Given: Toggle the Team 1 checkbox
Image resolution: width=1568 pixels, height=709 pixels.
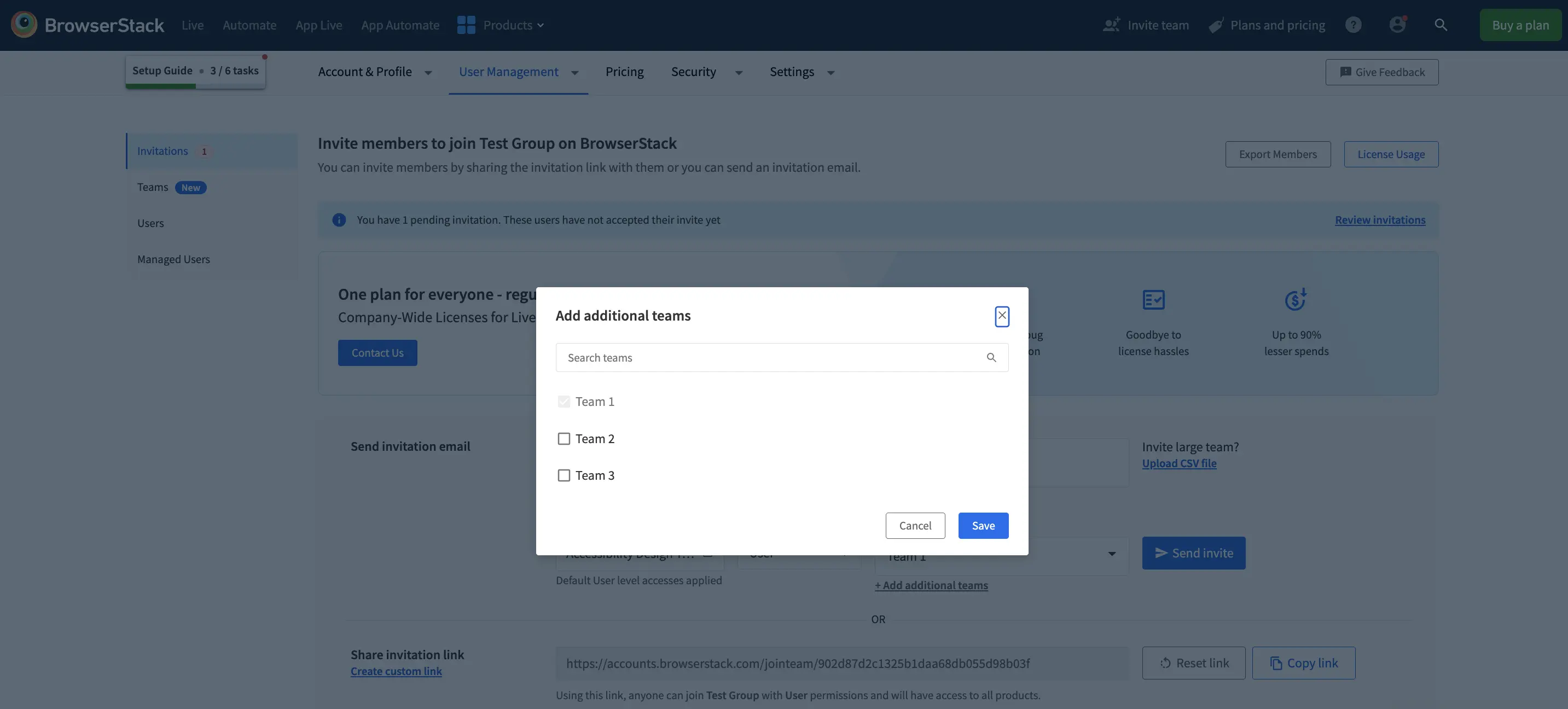Looking at the screenshot, I should [564, 402].
